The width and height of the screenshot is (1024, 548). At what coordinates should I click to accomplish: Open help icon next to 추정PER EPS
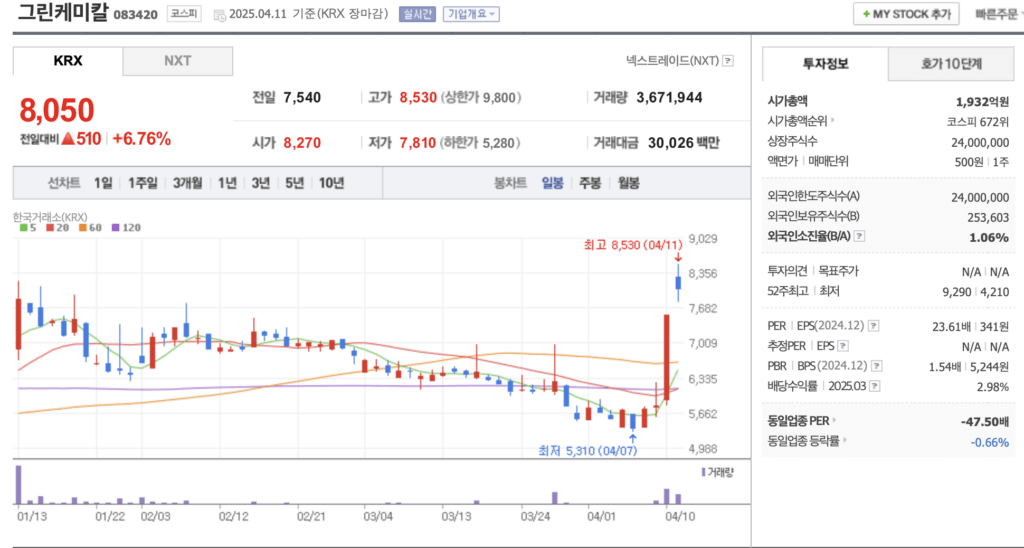click(x=843, y=346)
